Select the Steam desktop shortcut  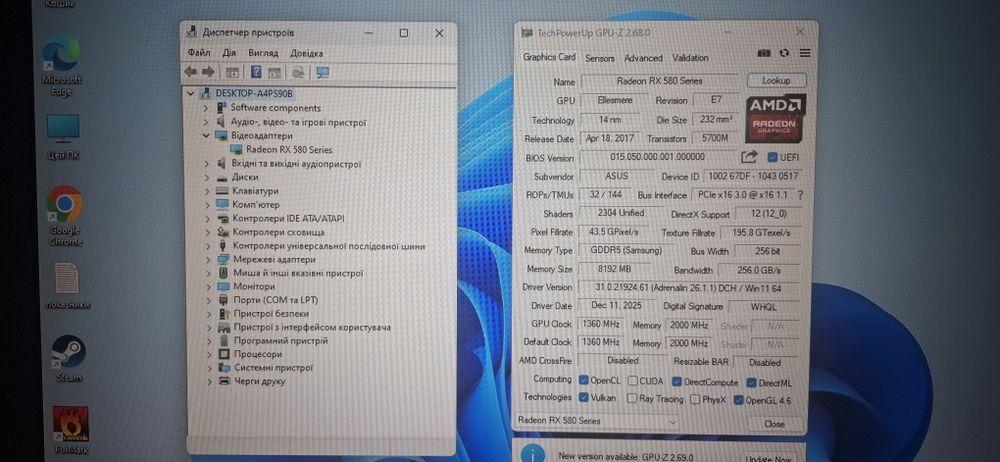68,359
